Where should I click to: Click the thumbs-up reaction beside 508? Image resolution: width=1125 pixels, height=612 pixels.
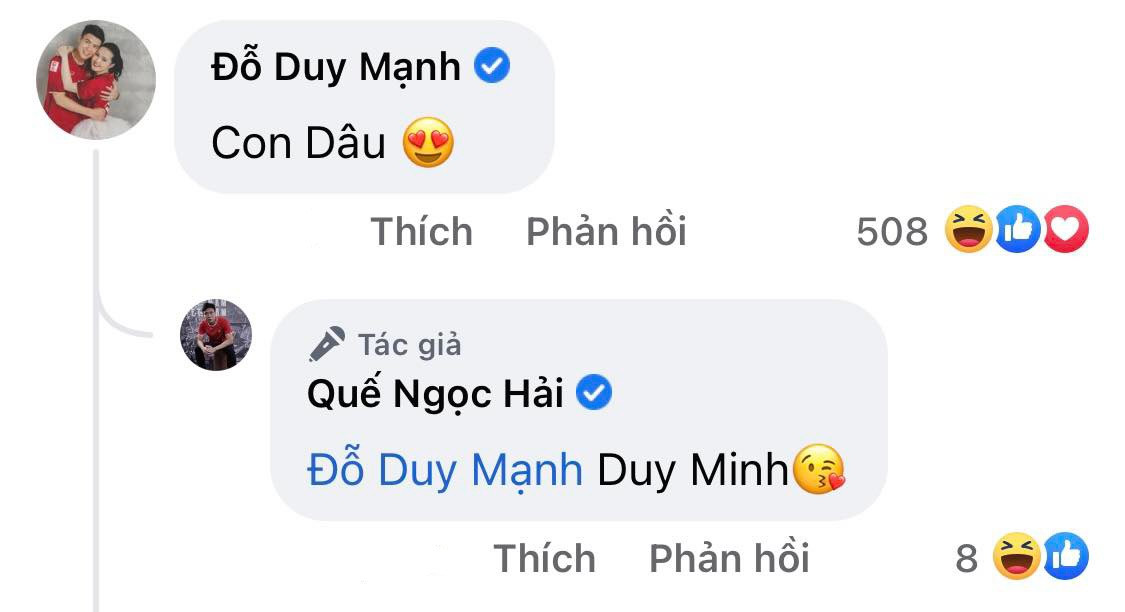coord(1017,230)
